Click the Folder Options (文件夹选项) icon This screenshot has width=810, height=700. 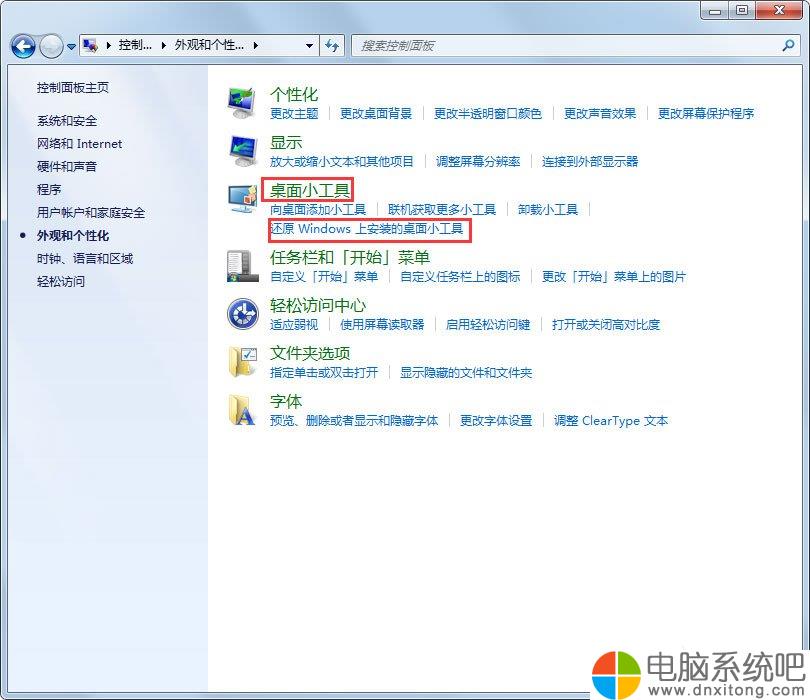point(243,362)
